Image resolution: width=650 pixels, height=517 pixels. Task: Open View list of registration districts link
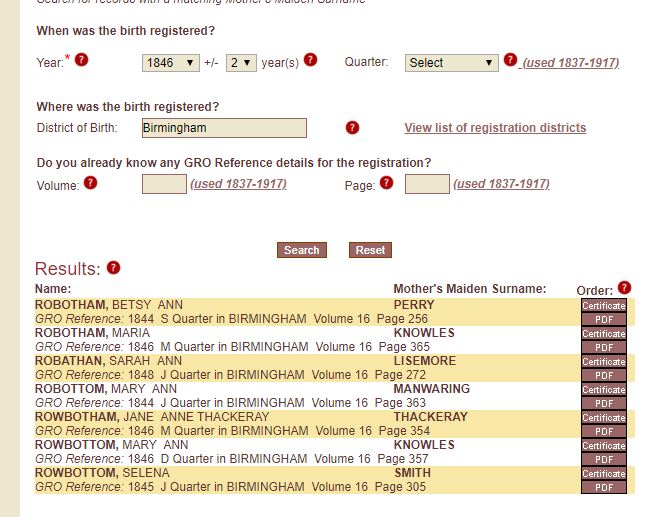495,128
